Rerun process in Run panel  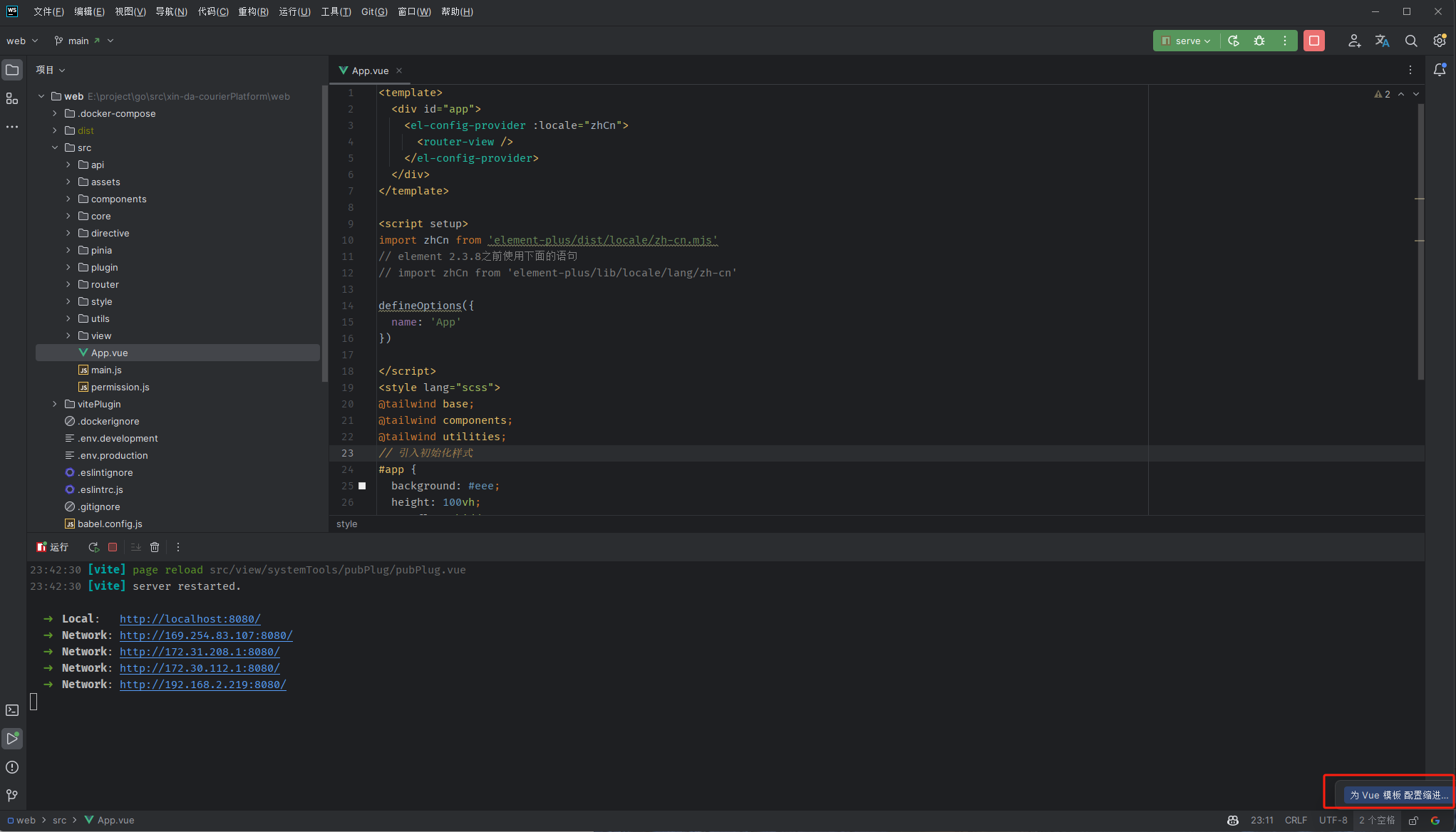tap(93, 547)
